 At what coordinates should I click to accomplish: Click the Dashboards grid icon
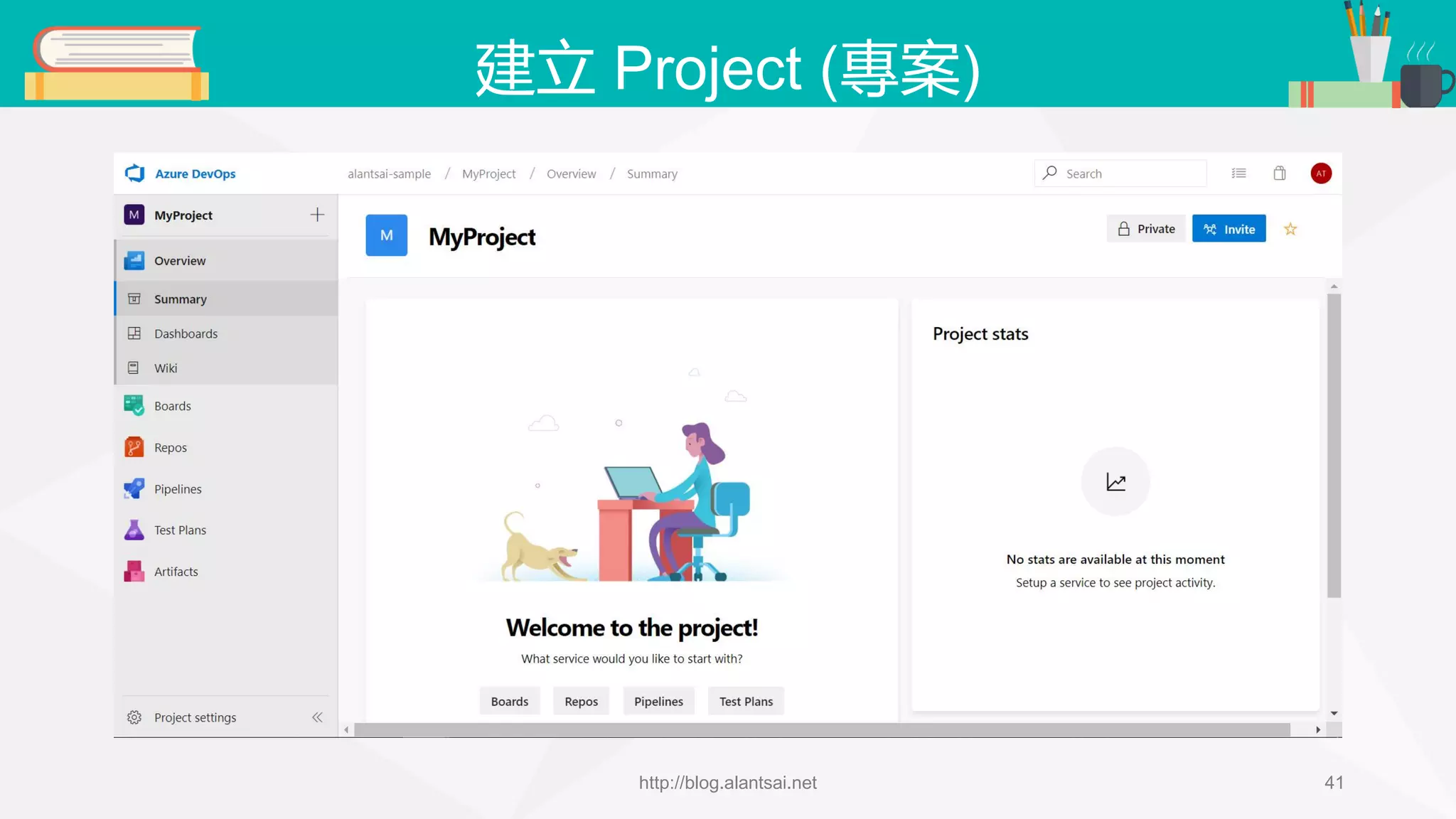click(x=134, y=333)
